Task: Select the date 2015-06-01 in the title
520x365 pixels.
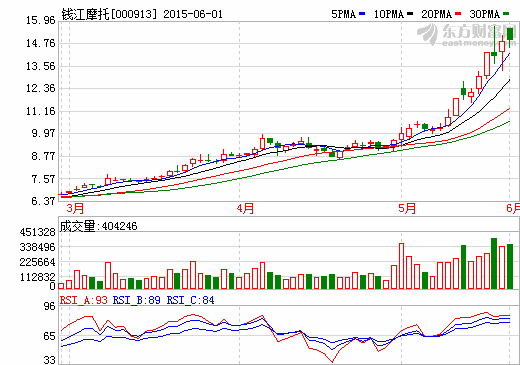Action: coord(193,14)
